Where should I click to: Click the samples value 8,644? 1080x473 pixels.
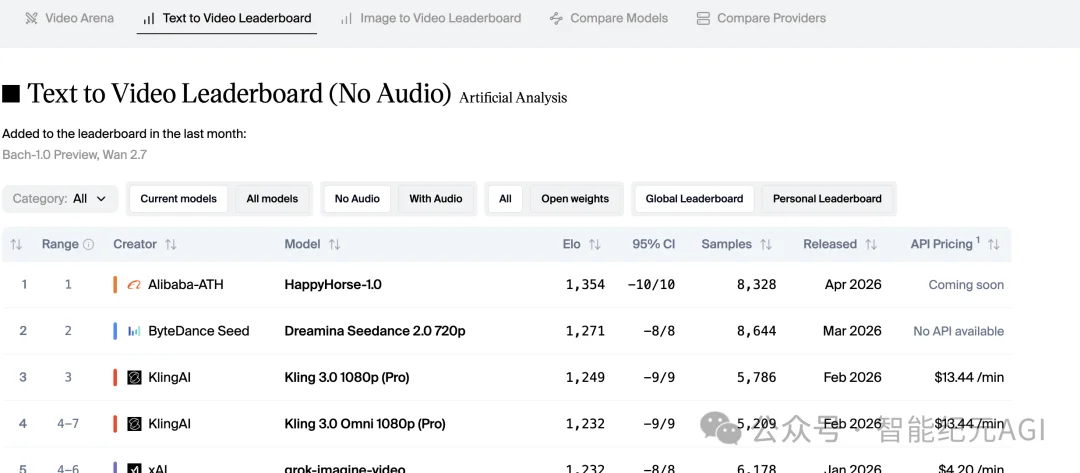755,331
